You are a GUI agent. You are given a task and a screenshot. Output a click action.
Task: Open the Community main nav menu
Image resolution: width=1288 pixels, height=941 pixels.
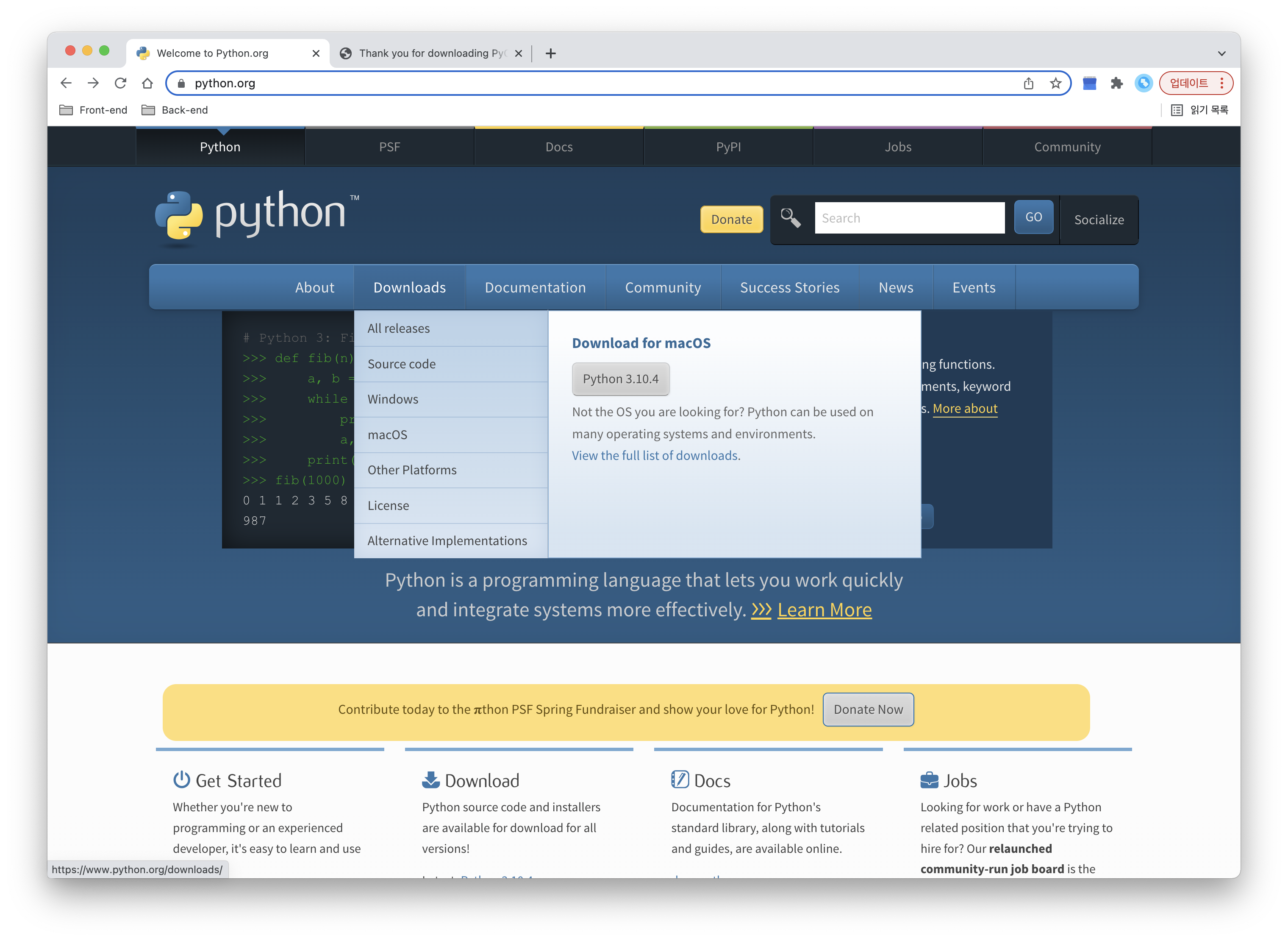[x=663, y=288]
